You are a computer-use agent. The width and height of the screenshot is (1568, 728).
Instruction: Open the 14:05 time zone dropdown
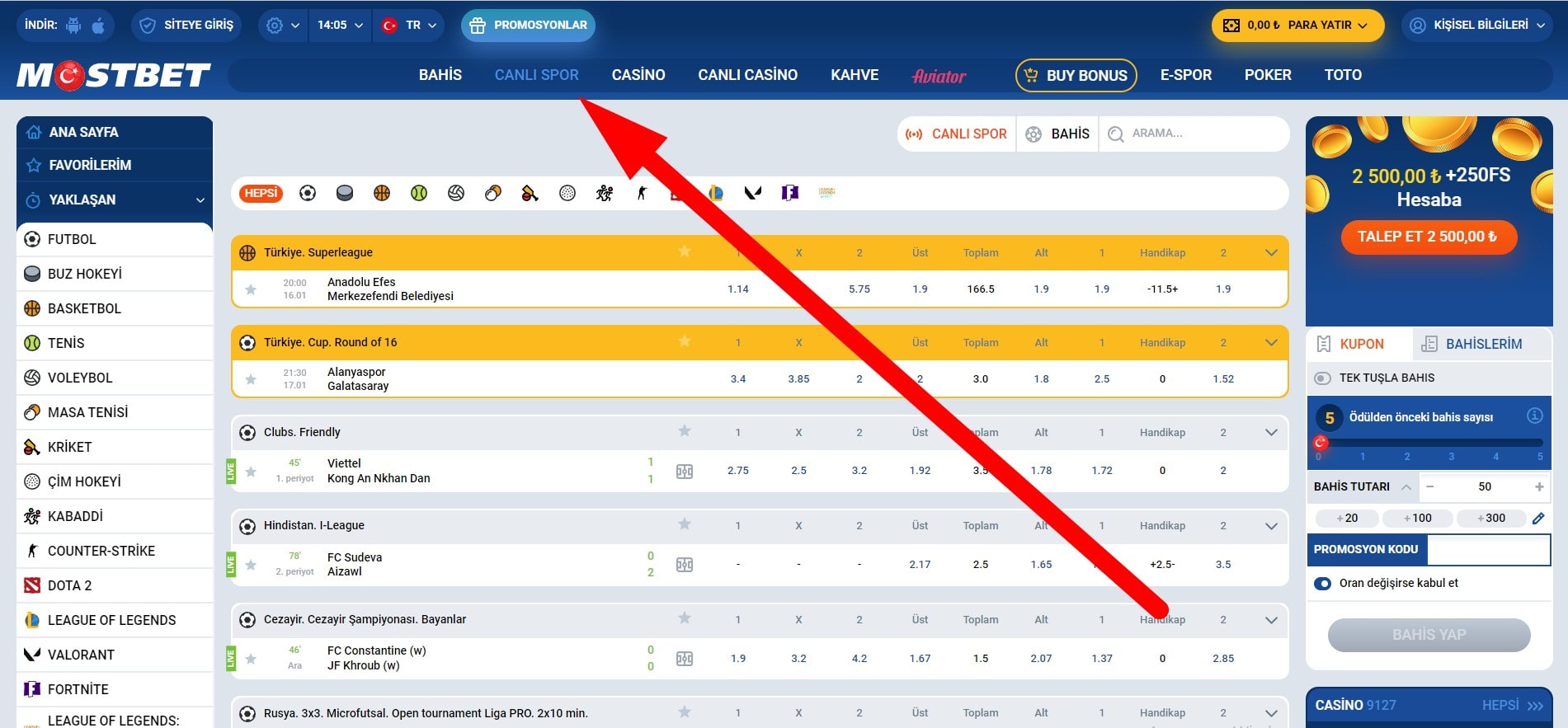[340, 26]
